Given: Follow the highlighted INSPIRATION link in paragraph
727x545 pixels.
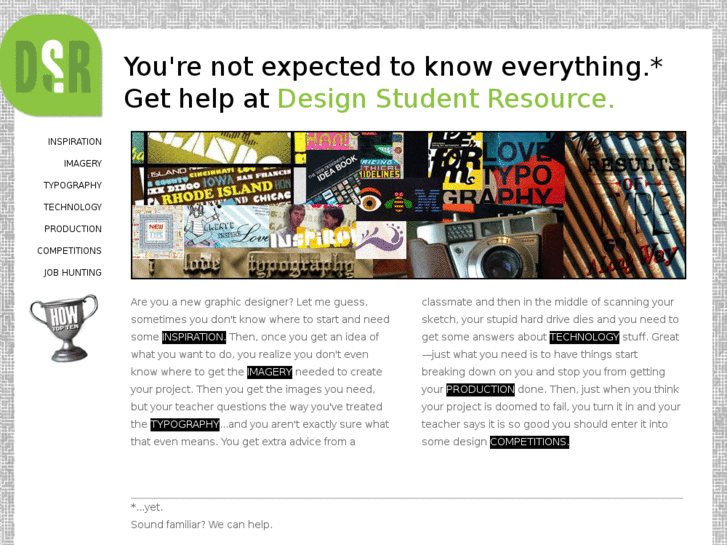Looking at the screenshot, I should pyautogui.click(x=194, y=337).
